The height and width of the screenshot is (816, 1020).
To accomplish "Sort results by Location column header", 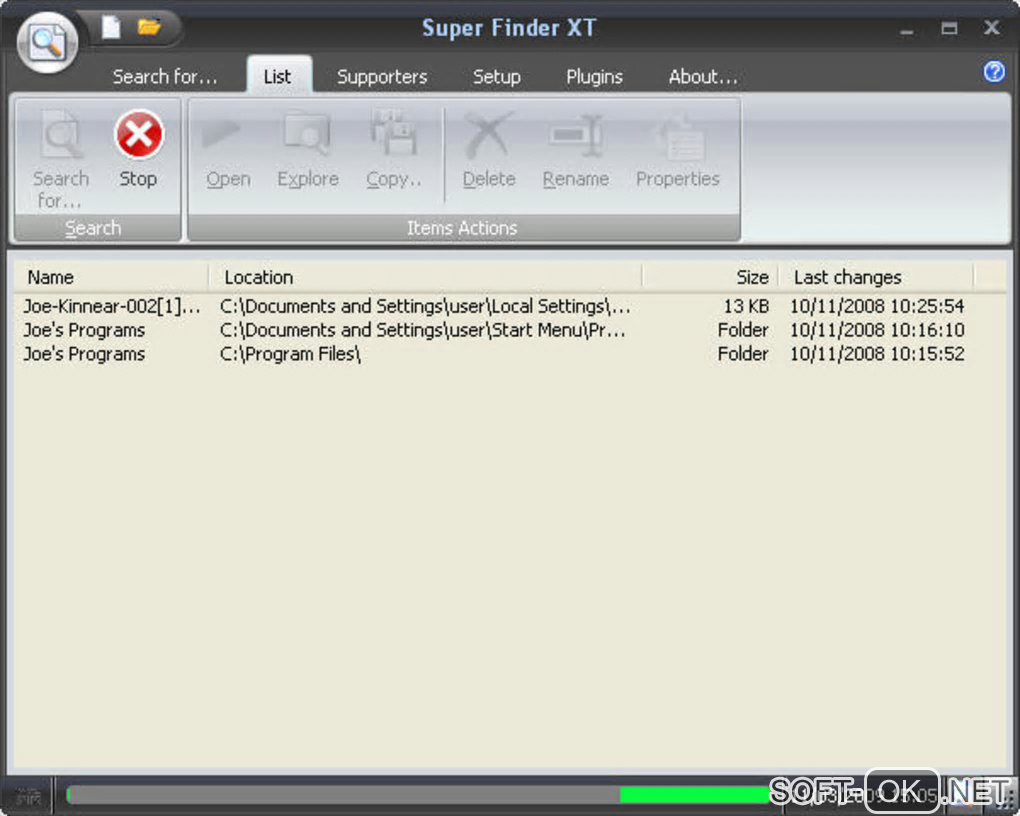I will 425,277.
